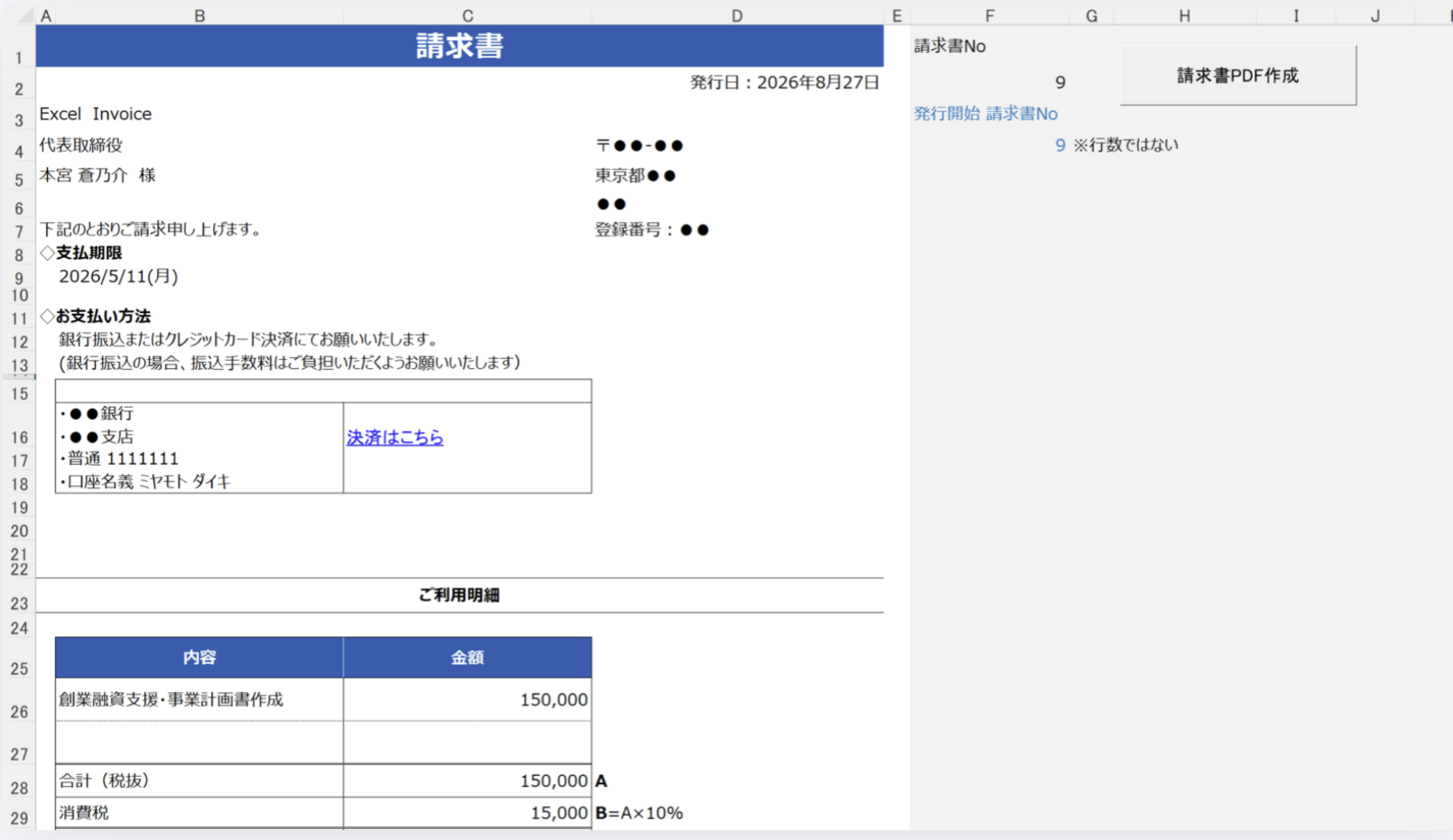Select column C header

pyautogui.click(x=467, y=15)
